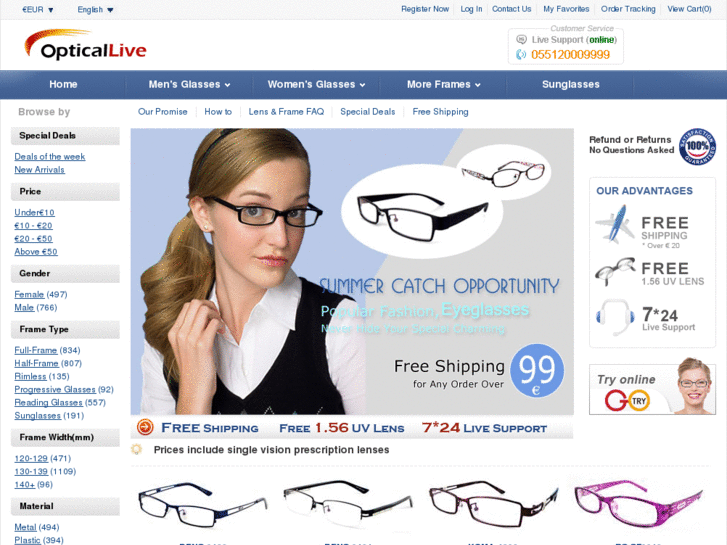Screen dimensions: 727x545
Task: Click the headset 7*24 Live Support icon
Action: click(x=615, y=317)
